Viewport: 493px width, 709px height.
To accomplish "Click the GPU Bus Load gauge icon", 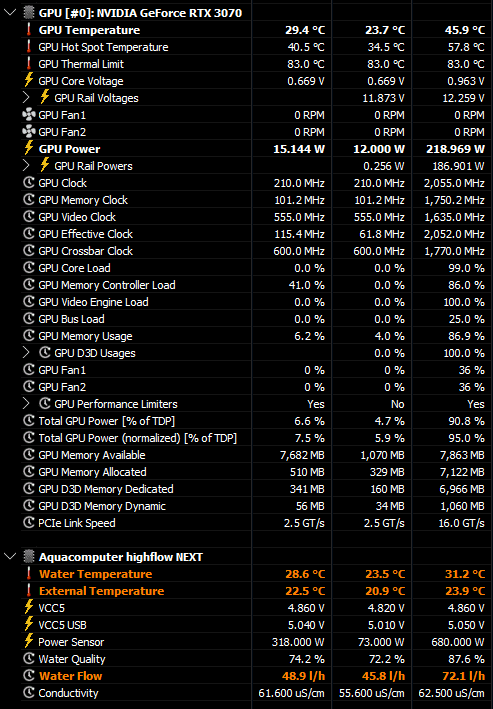I will [x=29, y=319].
